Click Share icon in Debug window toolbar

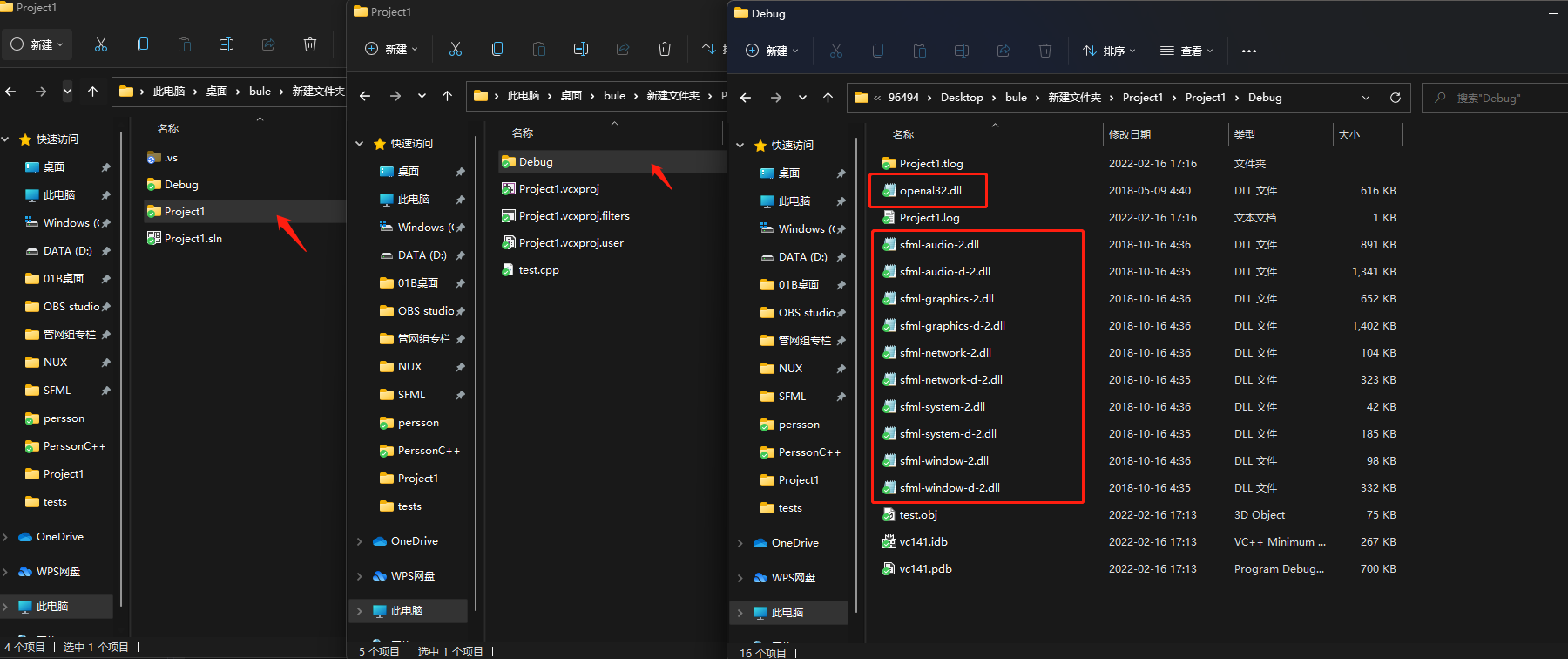tap(1004, 51)
